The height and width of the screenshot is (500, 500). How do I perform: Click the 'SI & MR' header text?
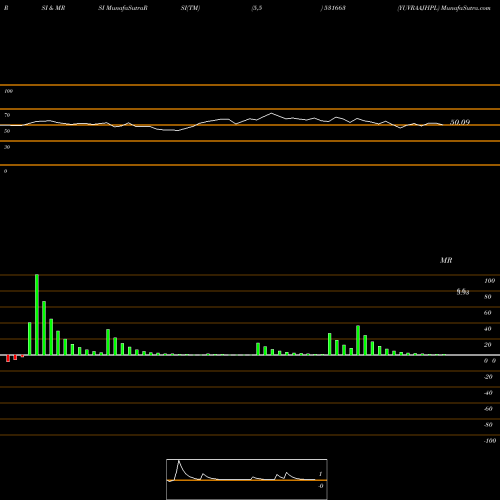point(53,8)
